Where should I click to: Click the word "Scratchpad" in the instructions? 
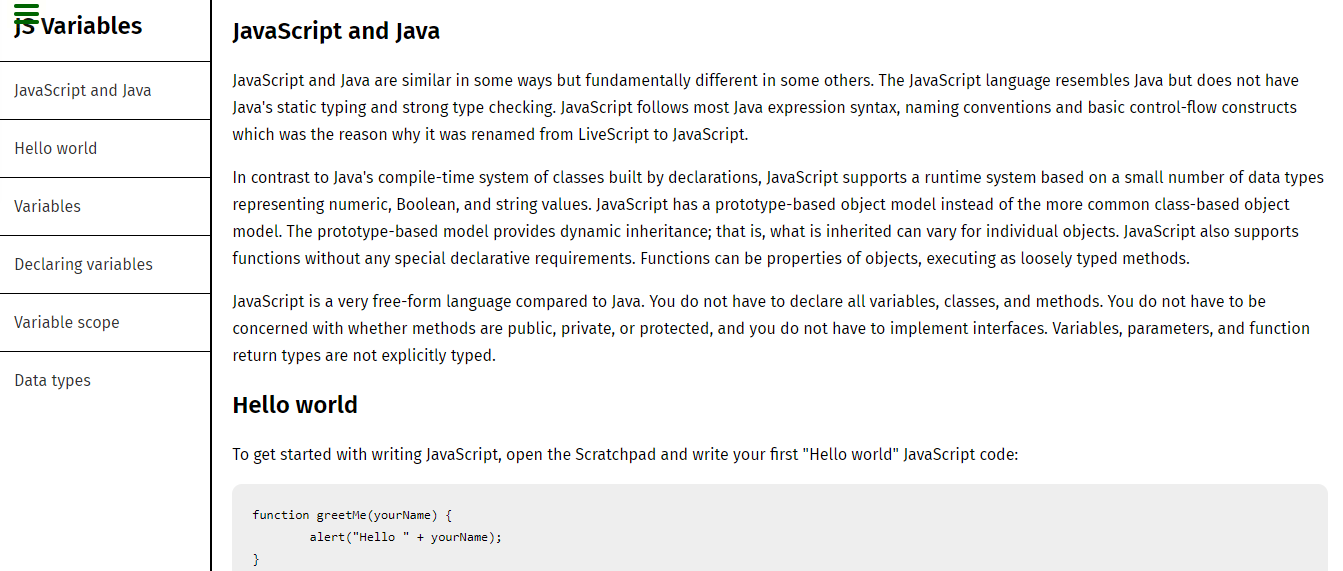[615, 455]
